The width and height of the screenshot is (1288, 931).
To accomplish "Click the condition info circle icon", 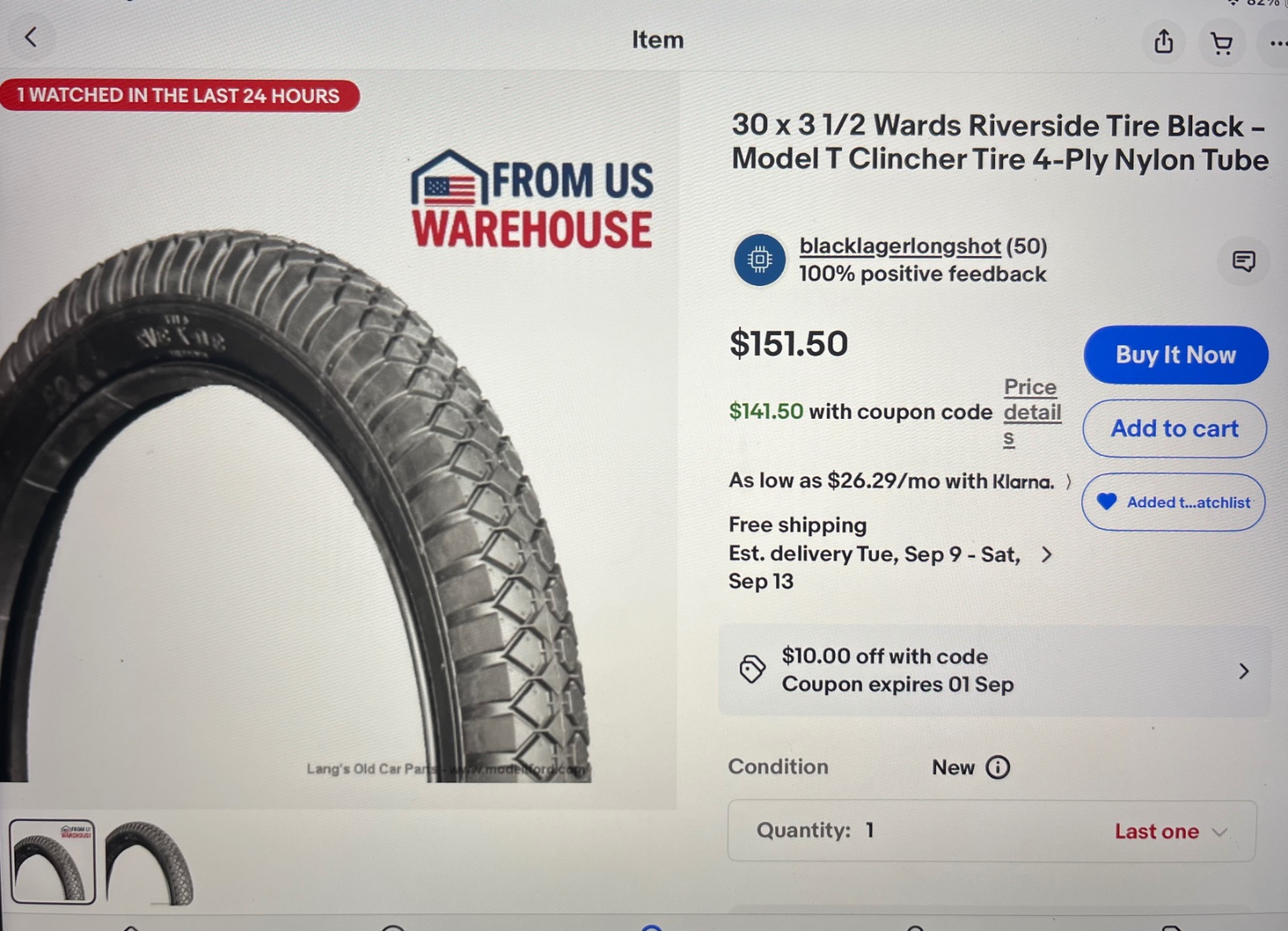I will tap(997, 768).
